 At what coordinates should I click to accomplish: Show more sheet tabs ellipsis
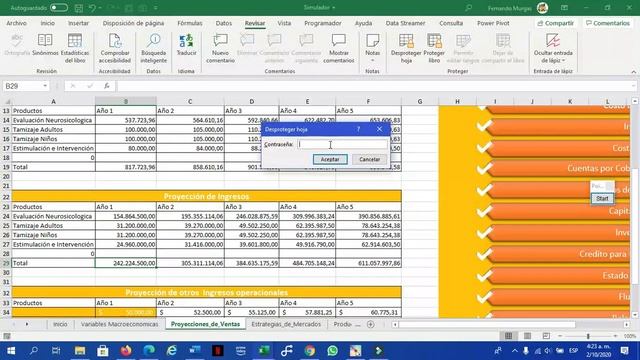pyautogui.click(x=358, y=324)
